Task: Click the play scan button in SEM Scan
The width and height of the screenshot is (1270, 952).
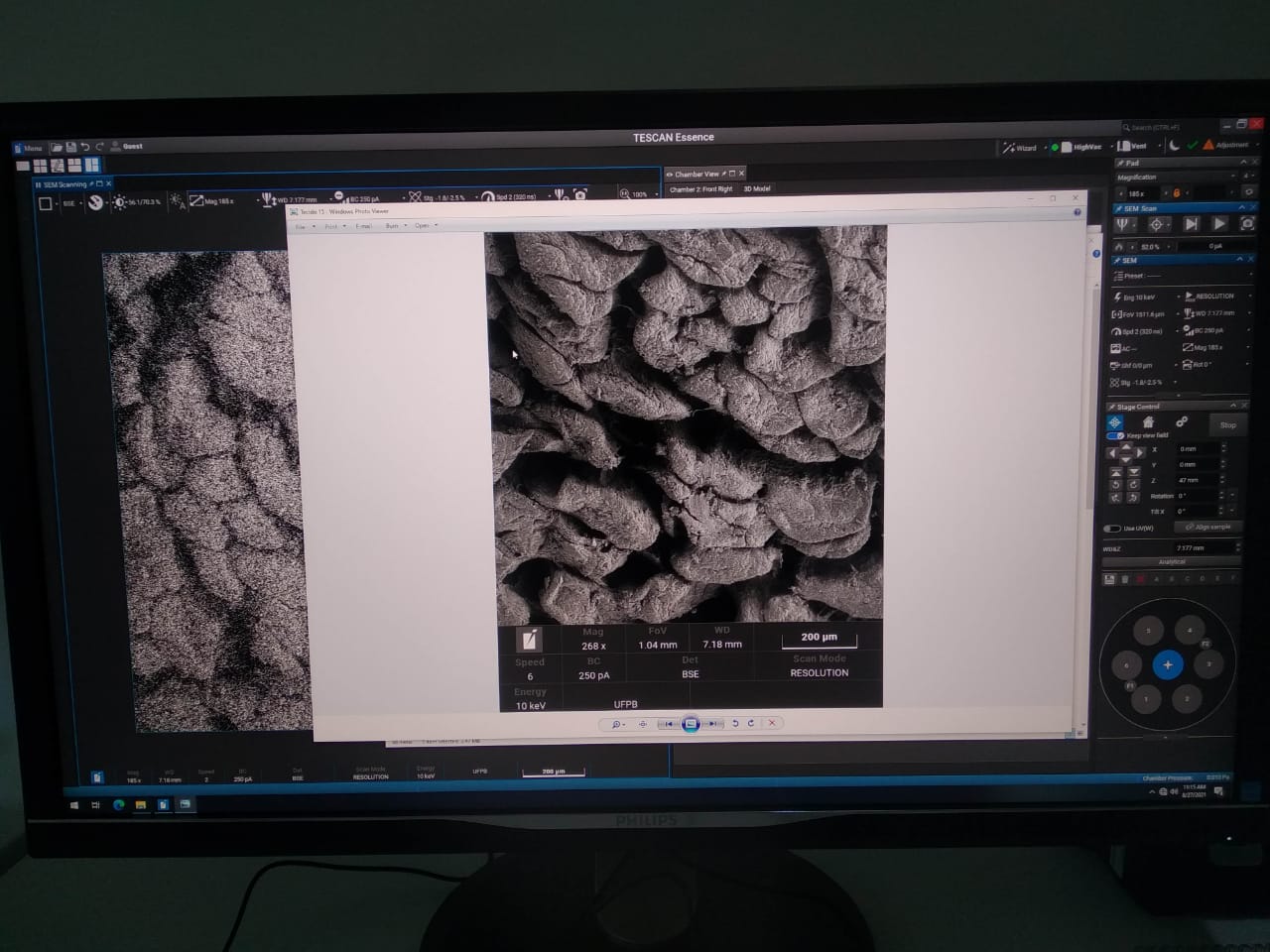Action: click(1219, 224)
